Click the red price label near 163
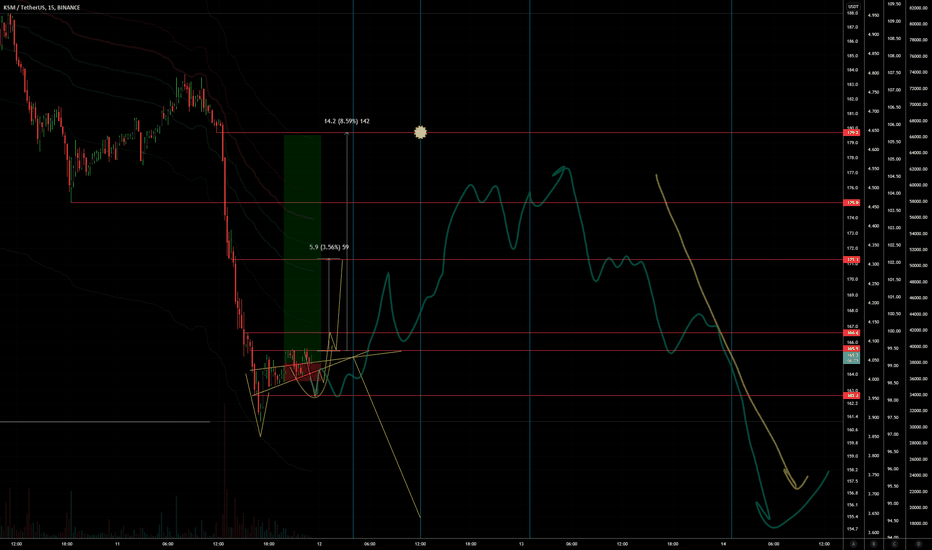 (x=852, y=395)
